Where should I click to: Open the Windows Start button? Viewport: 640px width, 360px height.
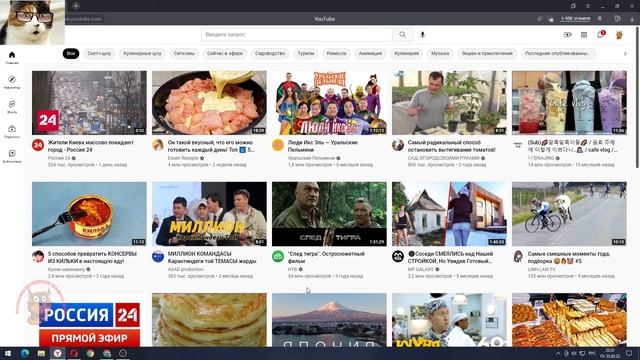point(8,353)
